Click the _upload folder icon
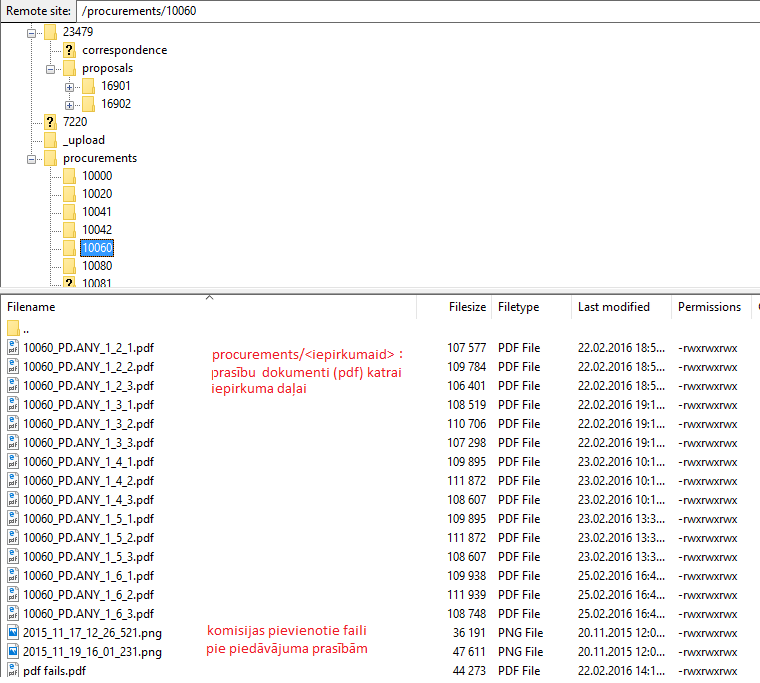760x683 pixels. (50, 140)
